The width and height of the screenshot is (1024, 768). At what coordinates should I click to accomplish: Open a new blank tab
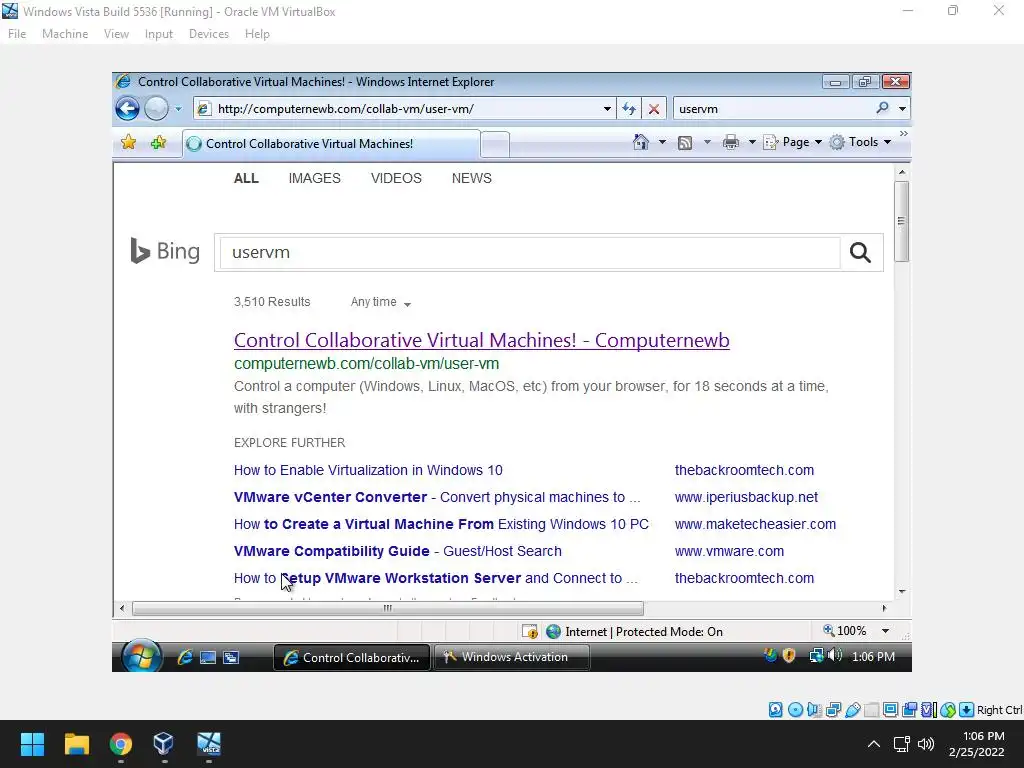click(495, 144)
